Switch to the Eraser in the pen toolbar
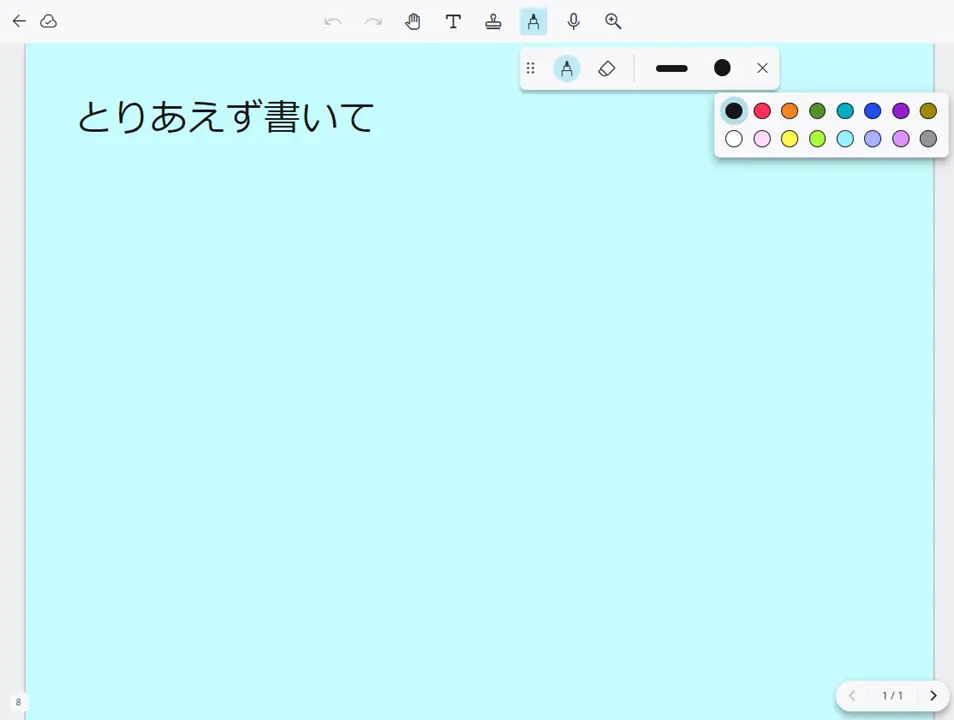 [607, 68]
